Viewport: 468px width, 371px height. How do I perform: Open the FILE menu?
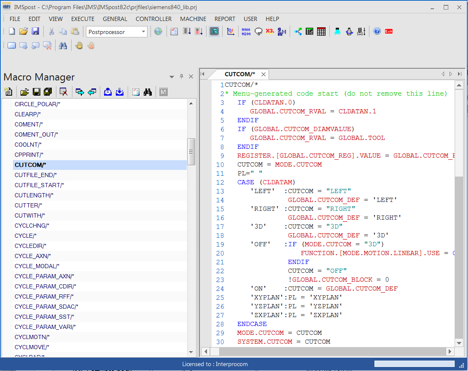coord(15,19)
